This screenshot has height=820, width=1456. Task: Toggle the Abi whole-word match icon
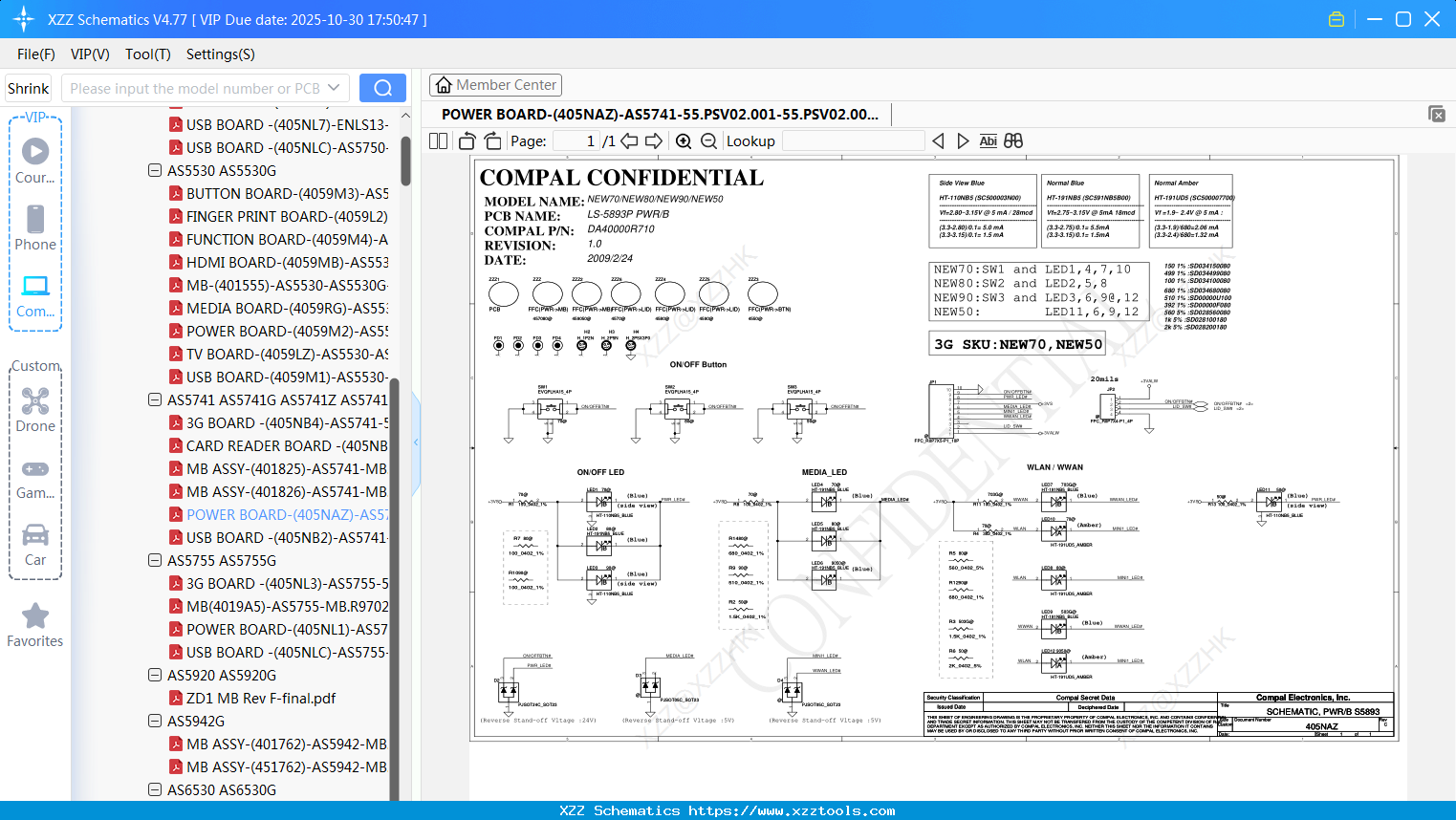pyautogui.click(x=988, y=140)
